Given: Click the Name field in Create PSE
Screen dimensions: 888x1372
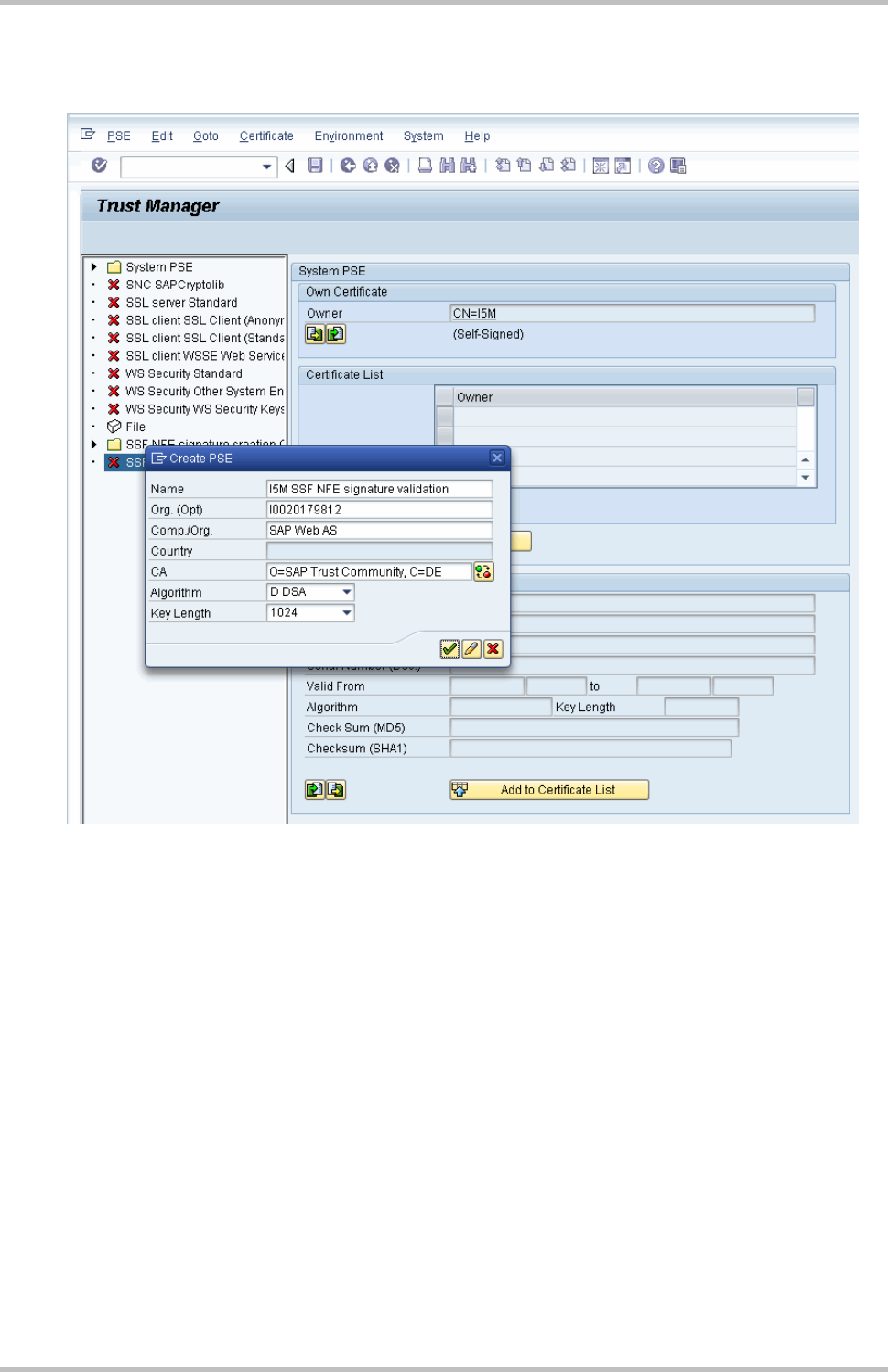Looking at the screenshot, I should [x=380, y=489].
